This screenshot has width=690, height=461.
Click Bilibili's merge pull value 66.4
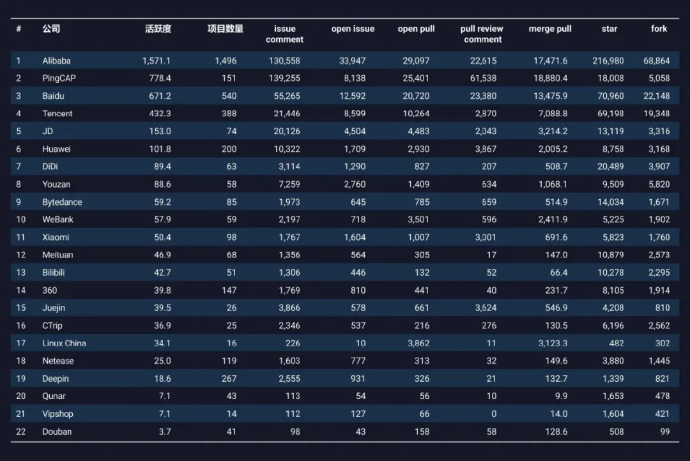click(558, 273)
